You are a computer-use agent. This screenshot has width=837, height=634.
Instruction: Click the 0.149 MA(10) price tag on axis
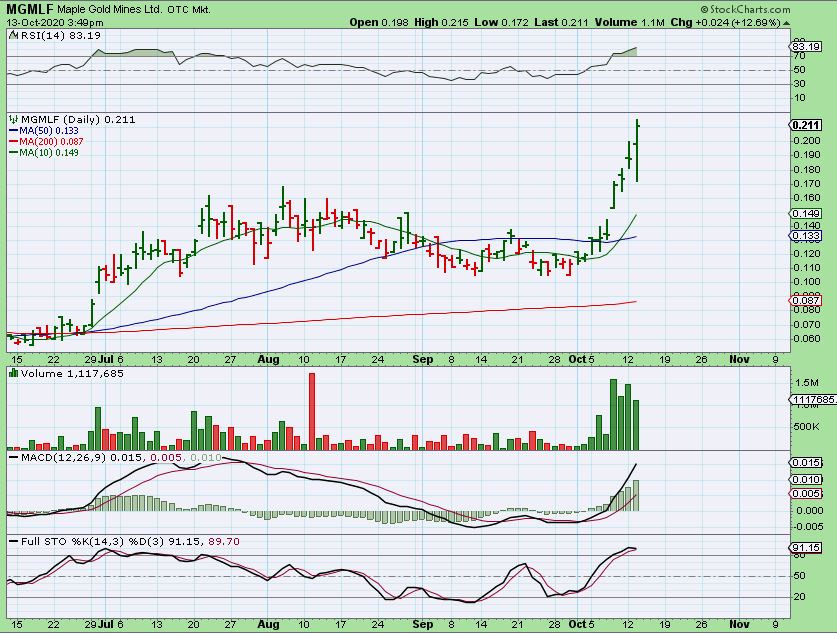pyautogui.click(x=804, y=213)
